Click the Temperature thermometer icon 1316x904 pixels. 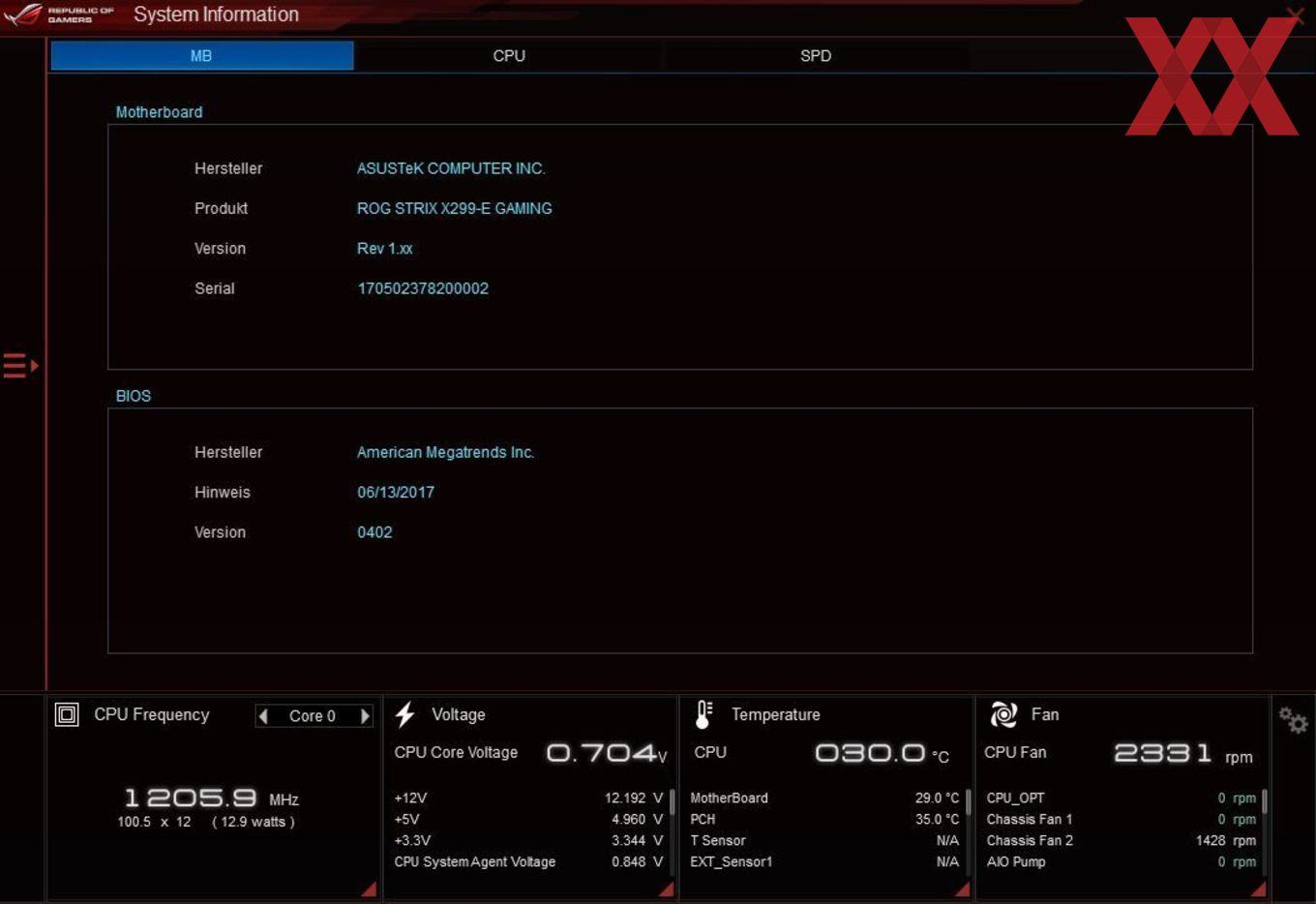[704, 714]
